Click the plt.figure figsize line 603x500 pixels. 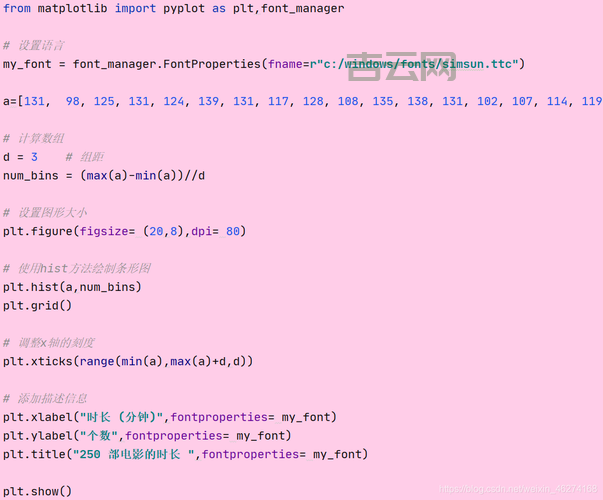[x=124, y=231]
